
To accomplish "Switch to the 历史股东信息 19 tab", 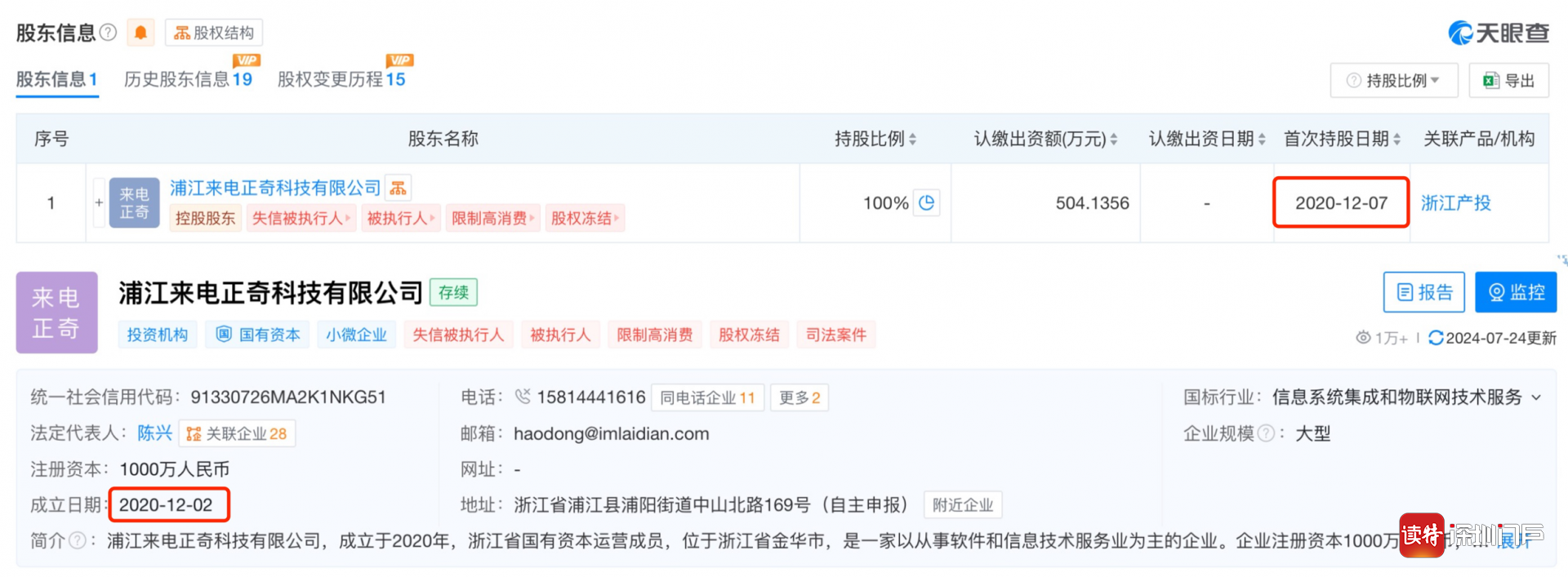I will [188, 79].
